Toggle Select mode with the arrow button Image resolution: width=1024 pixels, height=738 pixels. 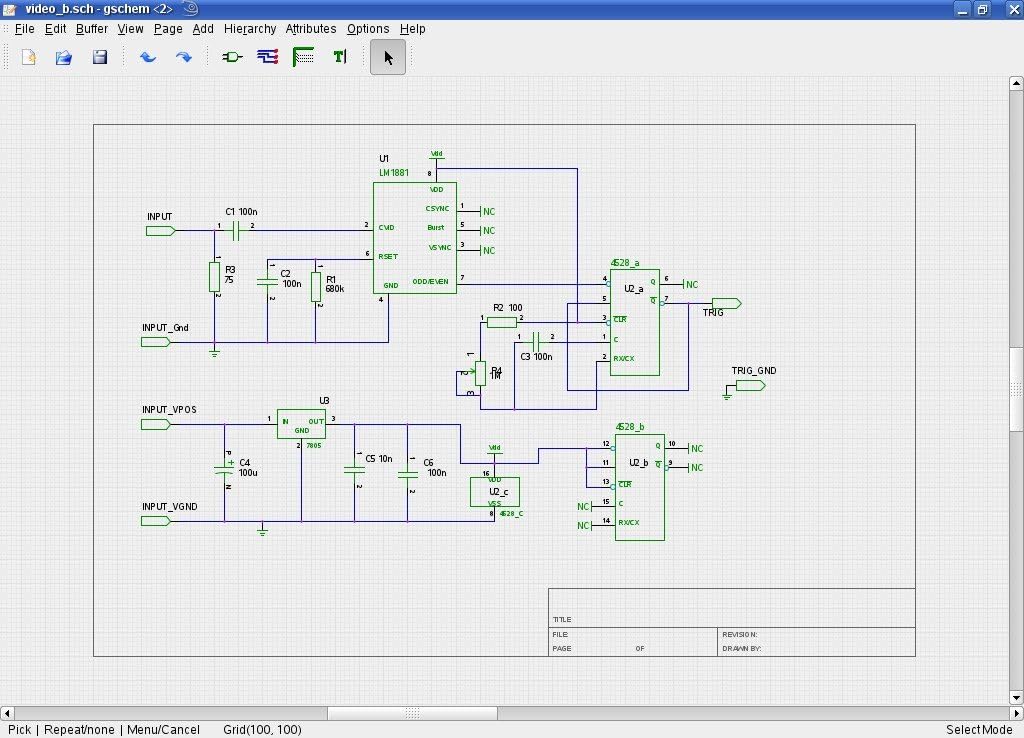(x=387, y=57)
